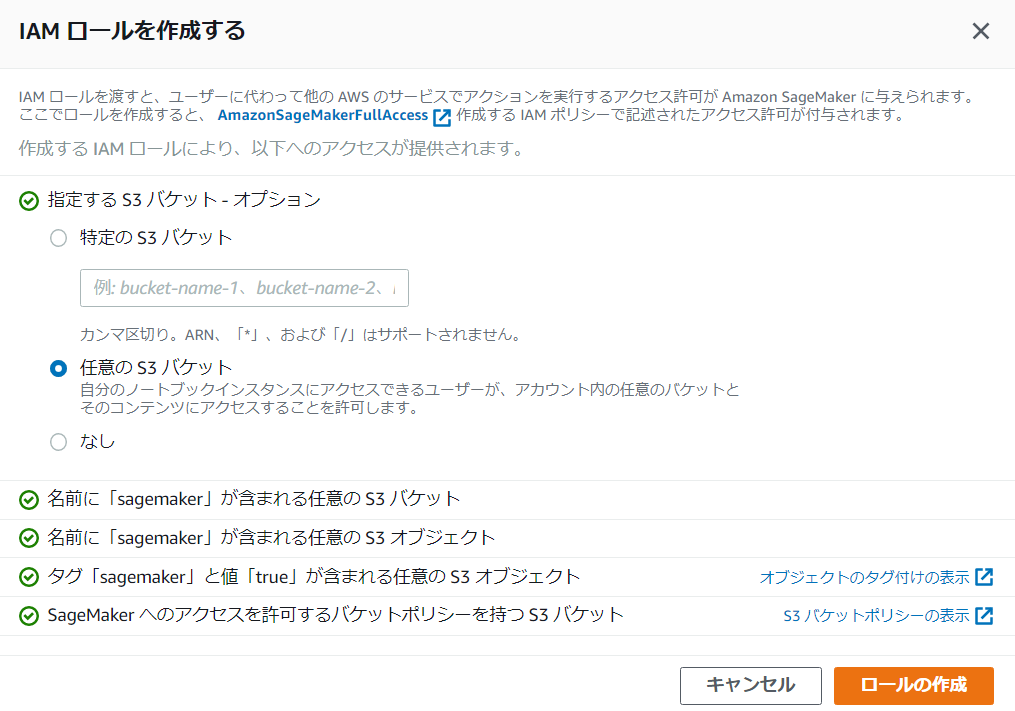This screenshot has height=711, width=1015.
Task: Select the 特定の S3 バケット radio button
Action: pos(58,238)
